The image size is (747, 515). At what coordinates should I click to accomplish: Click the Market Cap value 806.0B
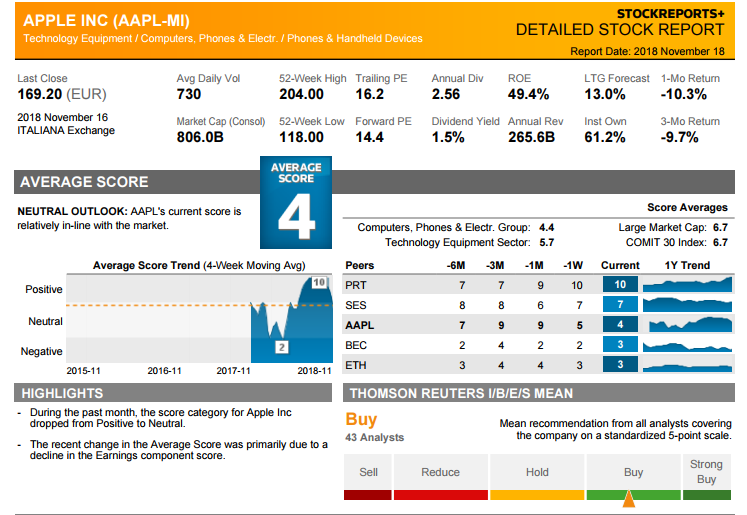pos(200,137)
